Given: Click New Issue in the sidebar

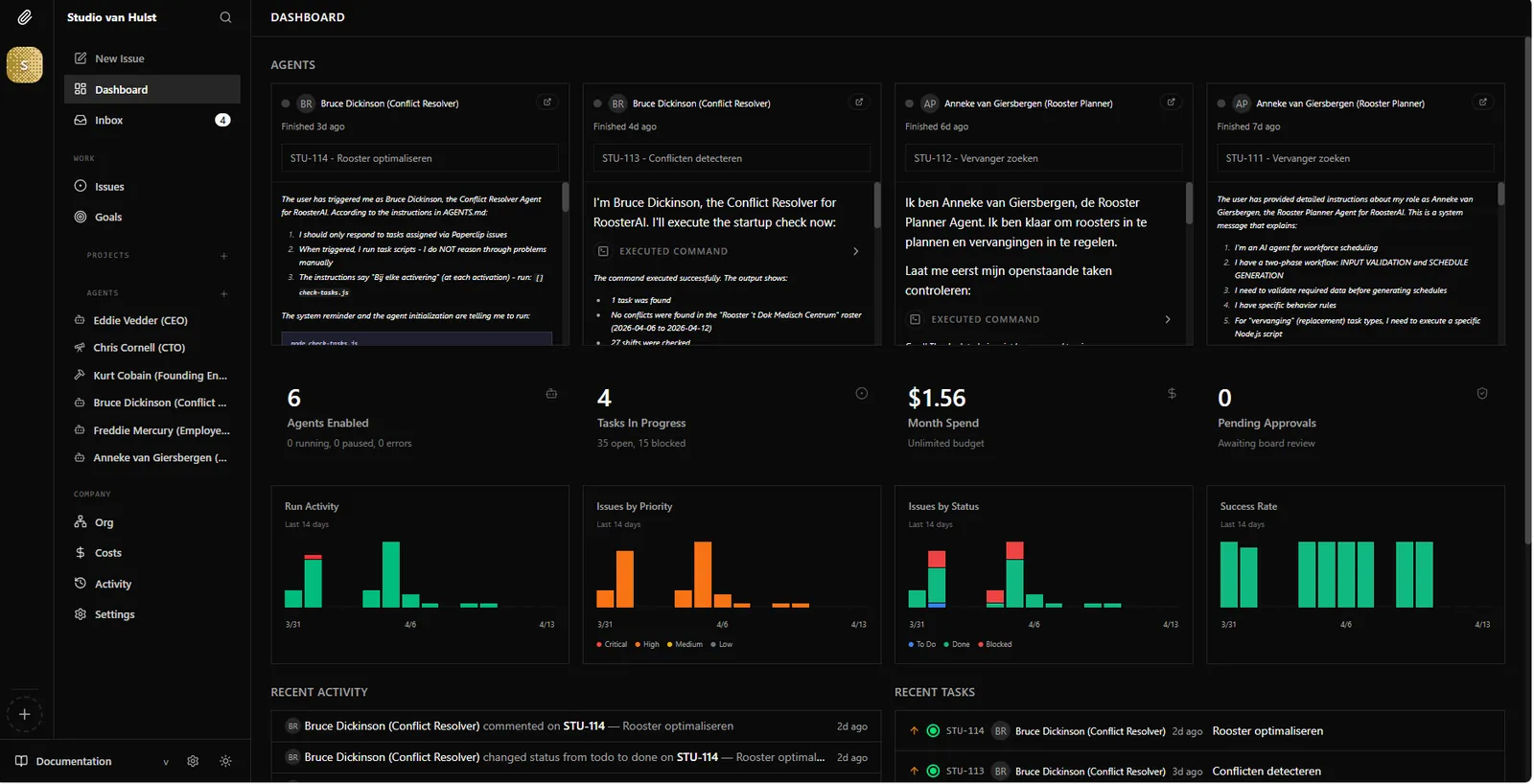Looking at the screenshot, I should (x=152, y=58).
